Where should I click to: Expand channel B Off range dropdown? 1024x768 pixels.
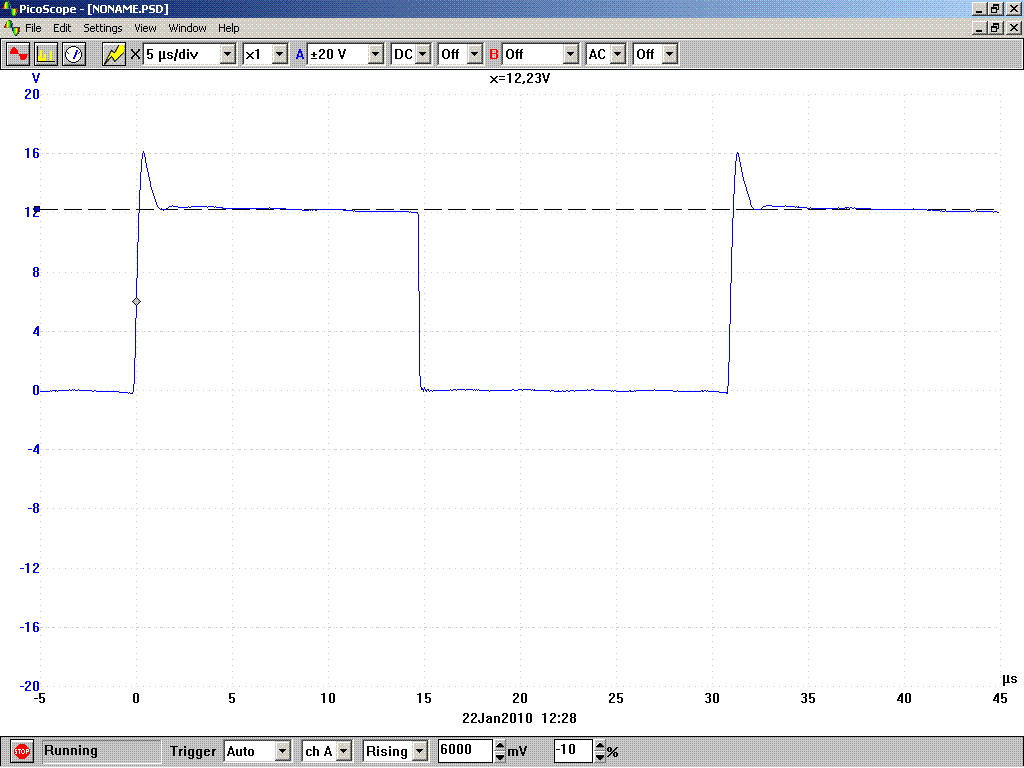click(571, 54)
